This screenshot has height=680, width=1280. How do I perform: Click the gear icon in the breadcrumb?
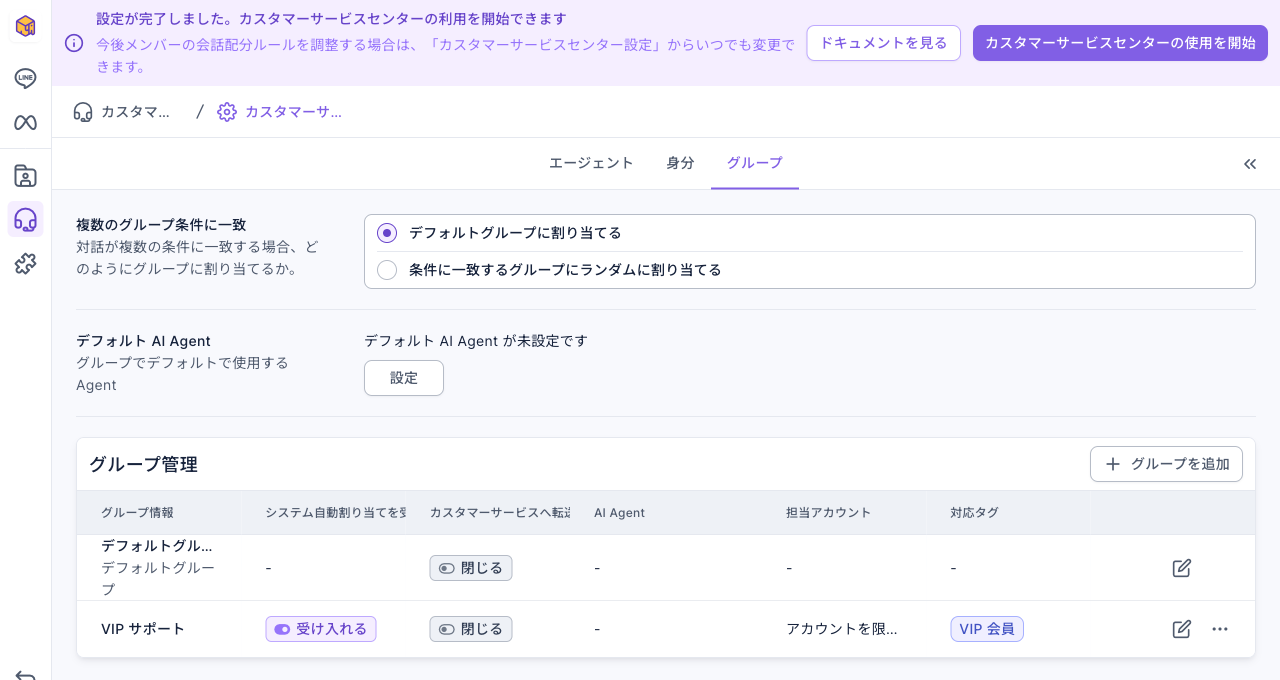click(227, 112)
